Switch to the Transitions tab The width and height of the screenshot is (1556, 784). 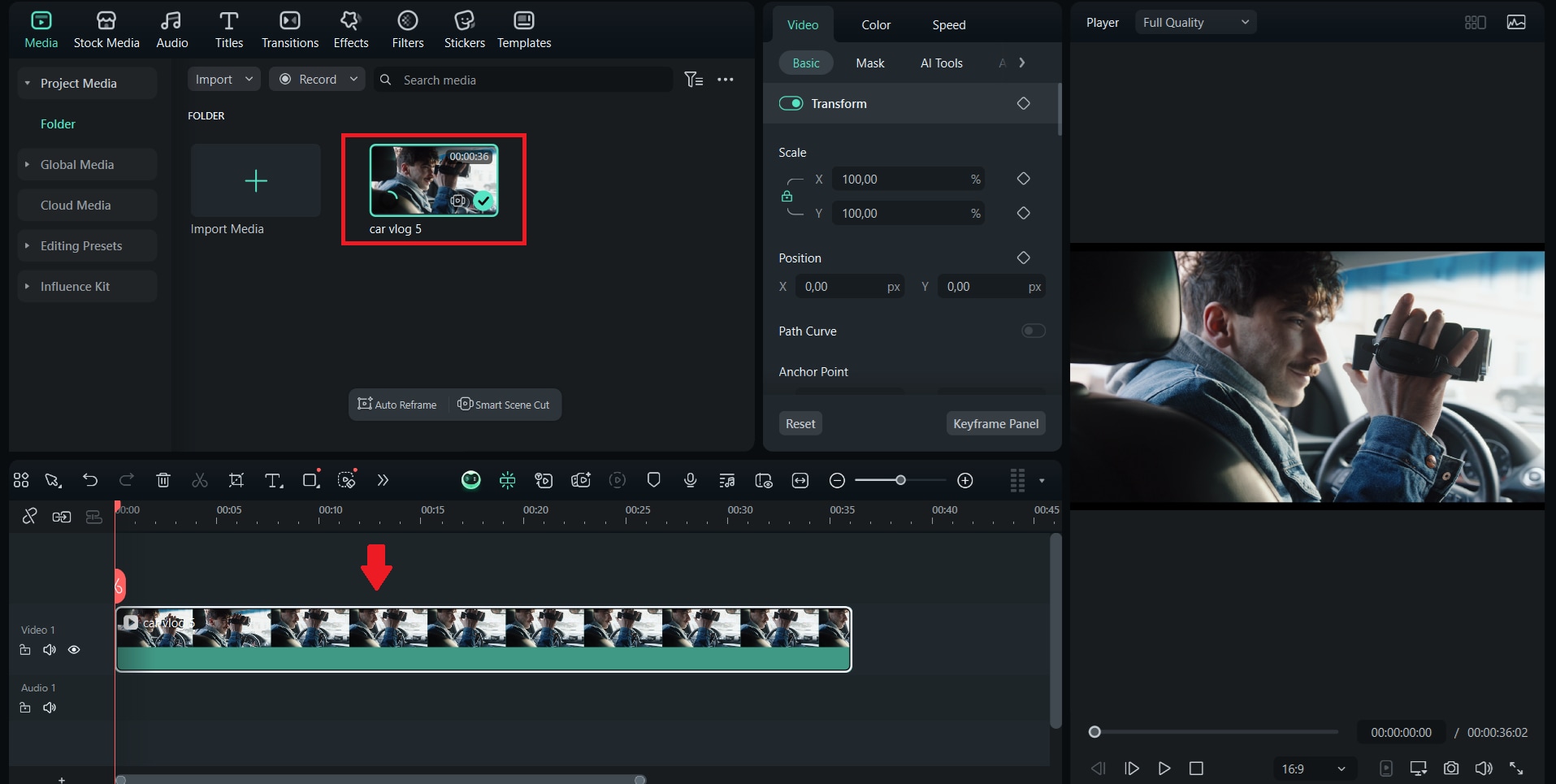coord(290,30)
